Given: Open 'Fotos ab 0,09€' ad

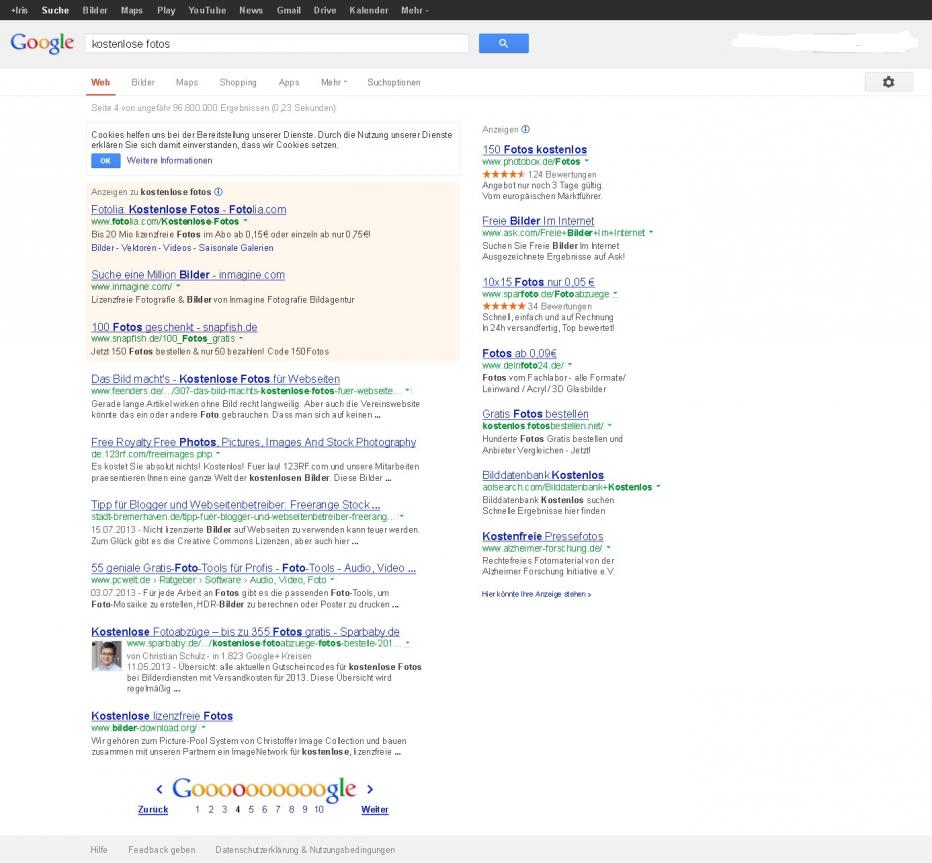Looking at the screenshot, I should [x=519, y=353].
